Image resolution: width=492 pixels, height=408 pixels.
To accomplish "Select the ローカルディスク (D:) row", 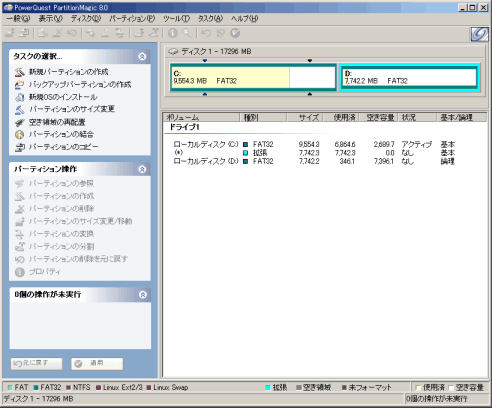I will [x=314, y=162].
